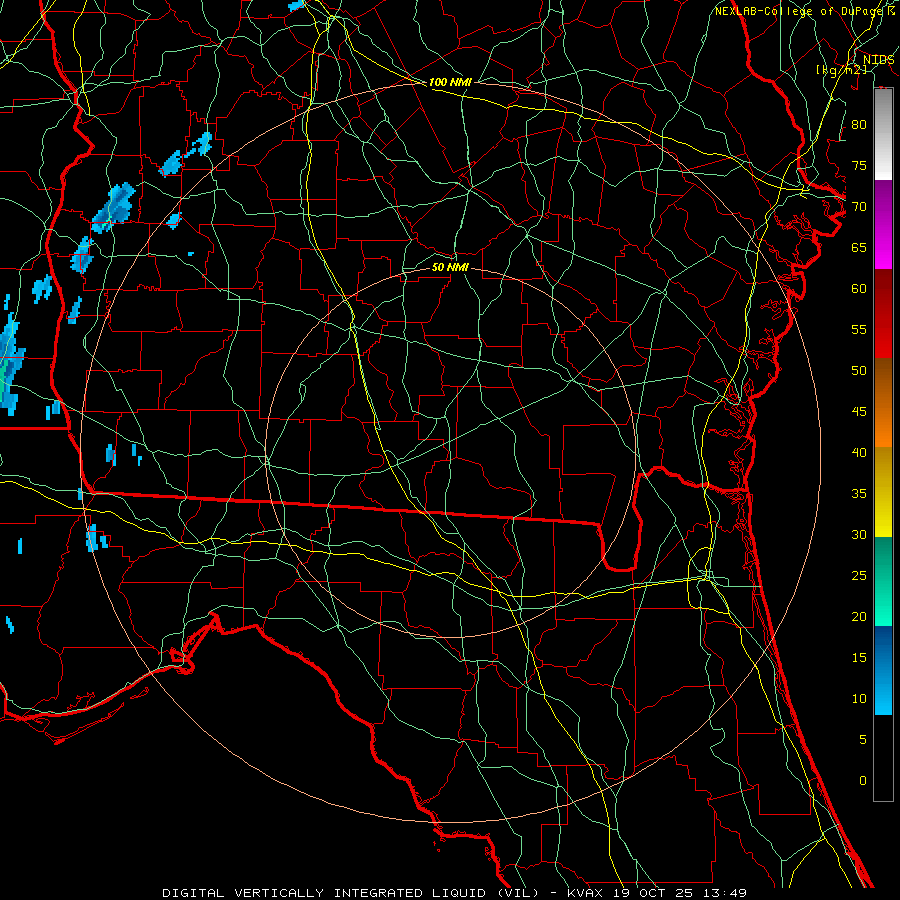
Task: Select the 35 value on the color scale
Action: (859, 494)
